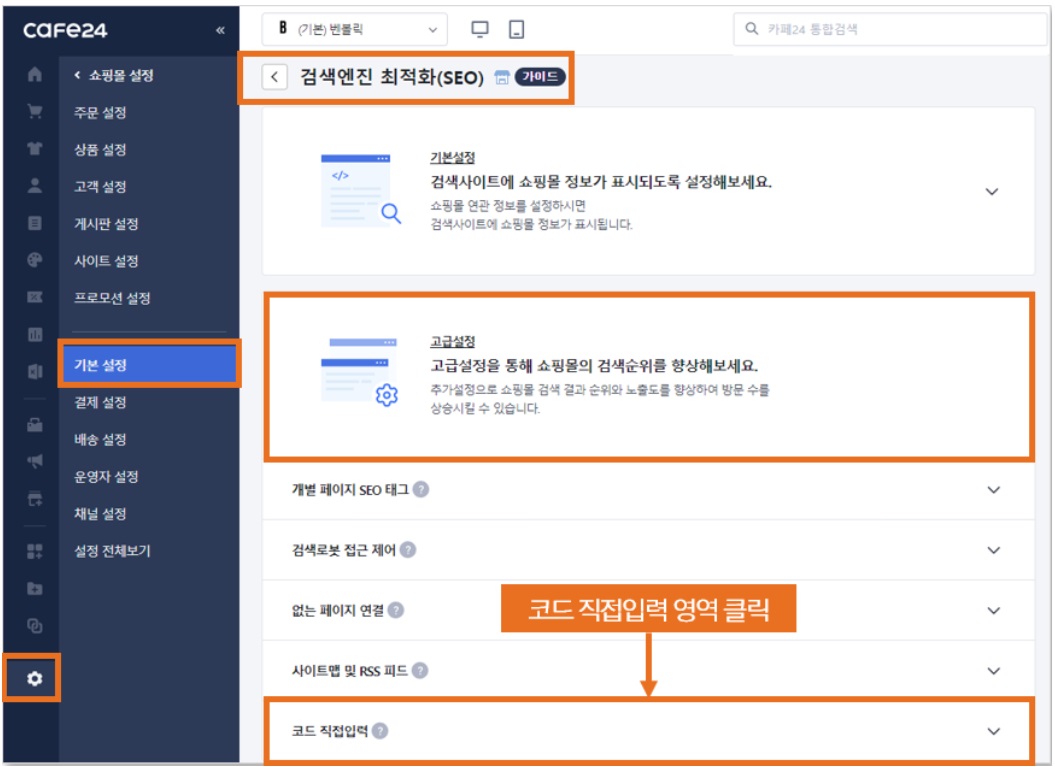Switch to mobile device preview
Viewport: 1055px width, 767px height.
coord(517,30)
